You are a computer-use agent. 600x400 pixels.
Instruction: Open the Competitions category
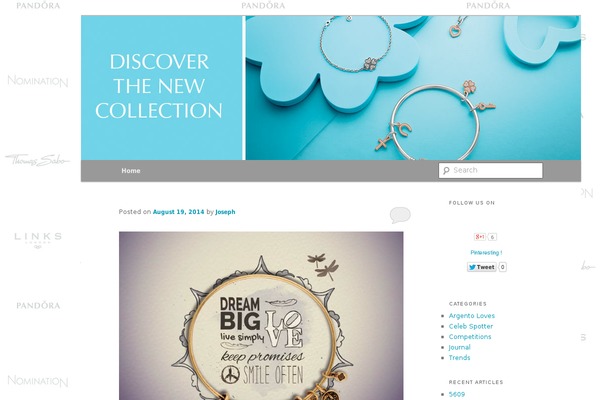[x=470, y=337]
